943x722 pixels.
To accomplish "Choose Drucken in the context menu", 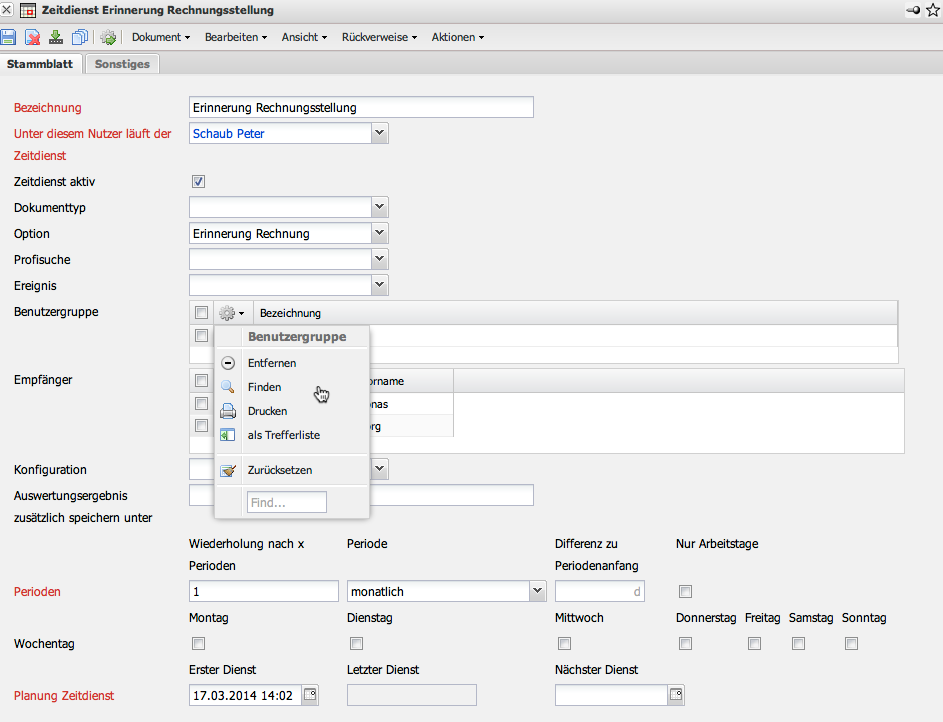I will click(267, 411).
